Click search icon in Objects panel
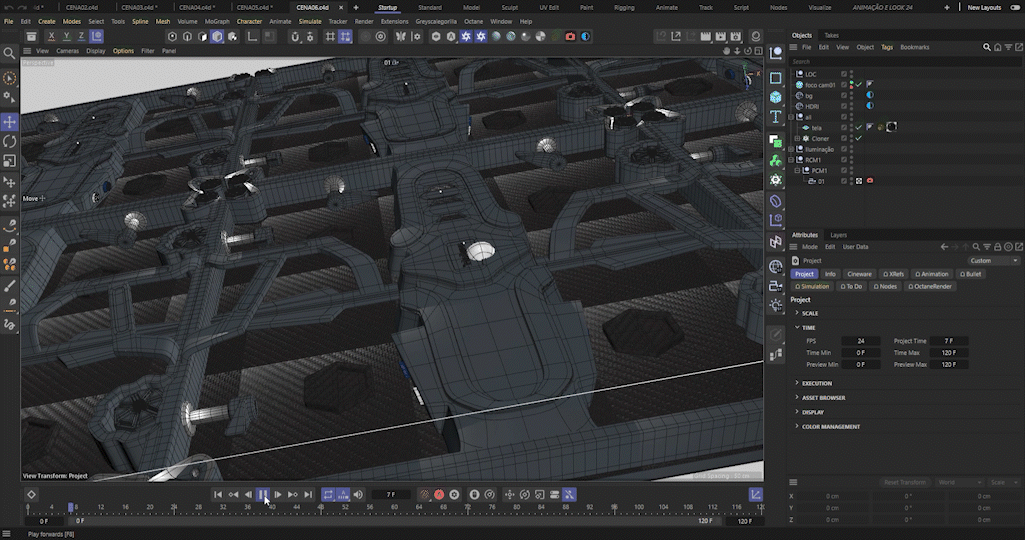 click(x=987, y=47)
